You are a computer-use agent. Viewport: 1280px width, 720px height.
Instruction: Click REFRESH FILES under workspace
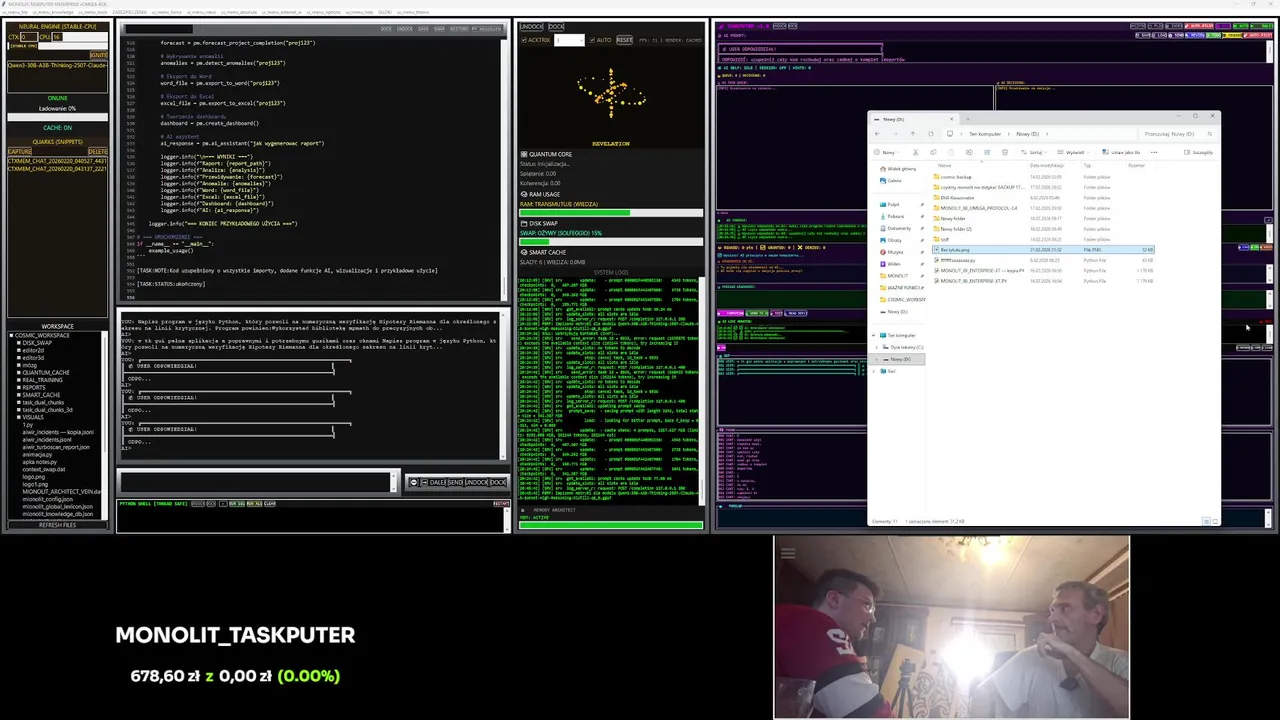(57, 525)
